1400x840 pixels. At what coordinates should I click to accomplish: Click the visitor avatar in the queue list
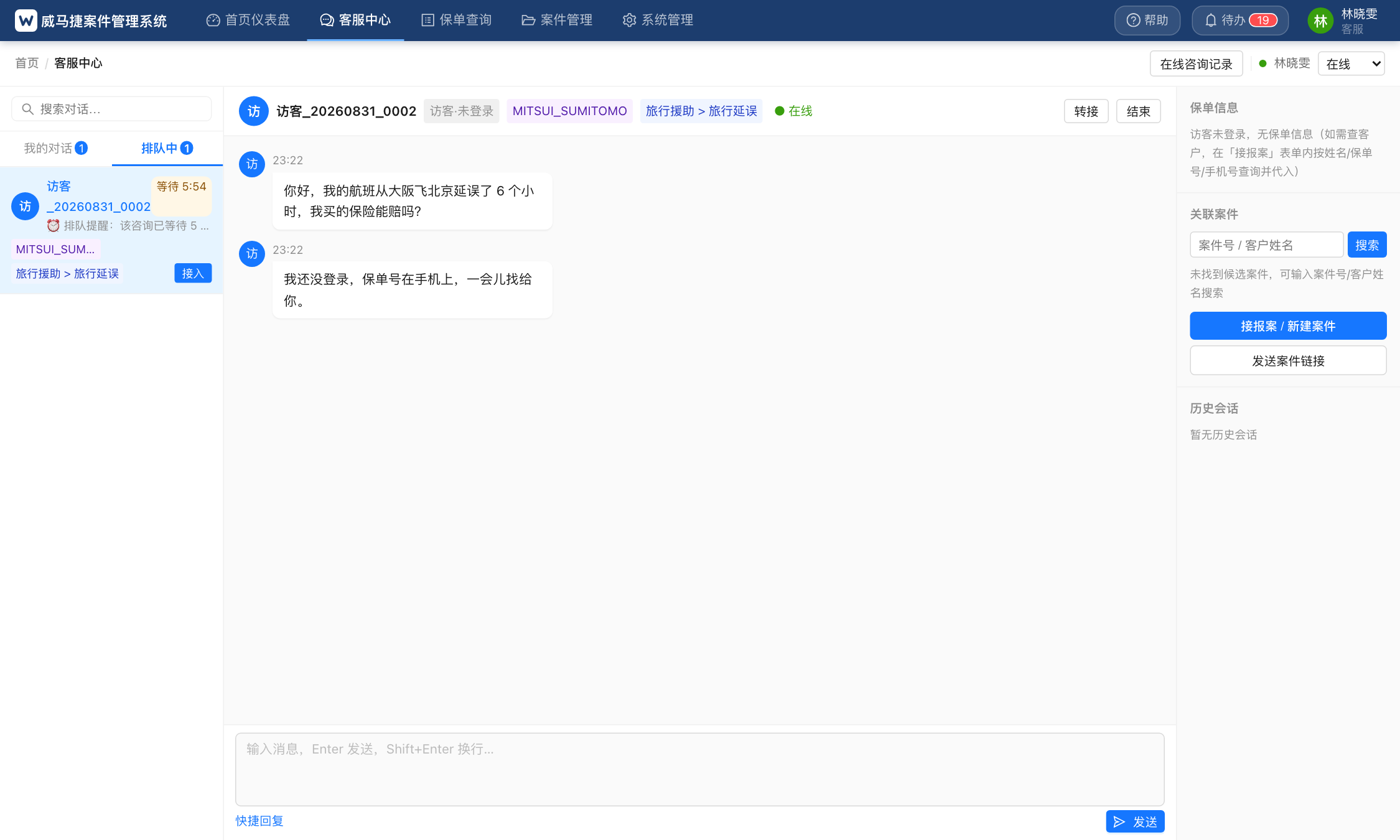coord(26,206)
